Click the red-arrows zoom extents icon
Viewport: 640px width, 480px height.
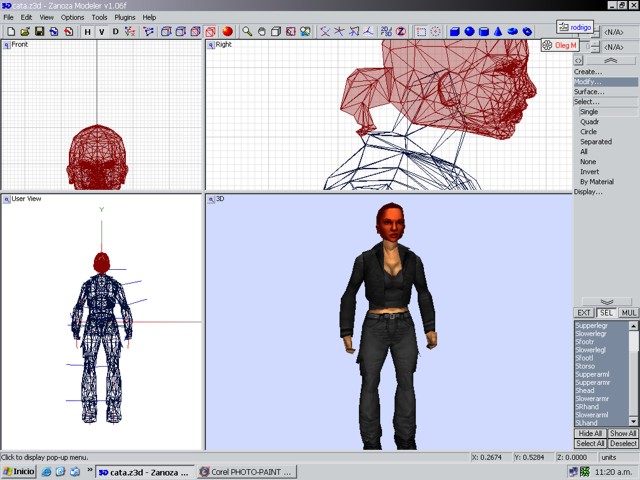point(291,31)
